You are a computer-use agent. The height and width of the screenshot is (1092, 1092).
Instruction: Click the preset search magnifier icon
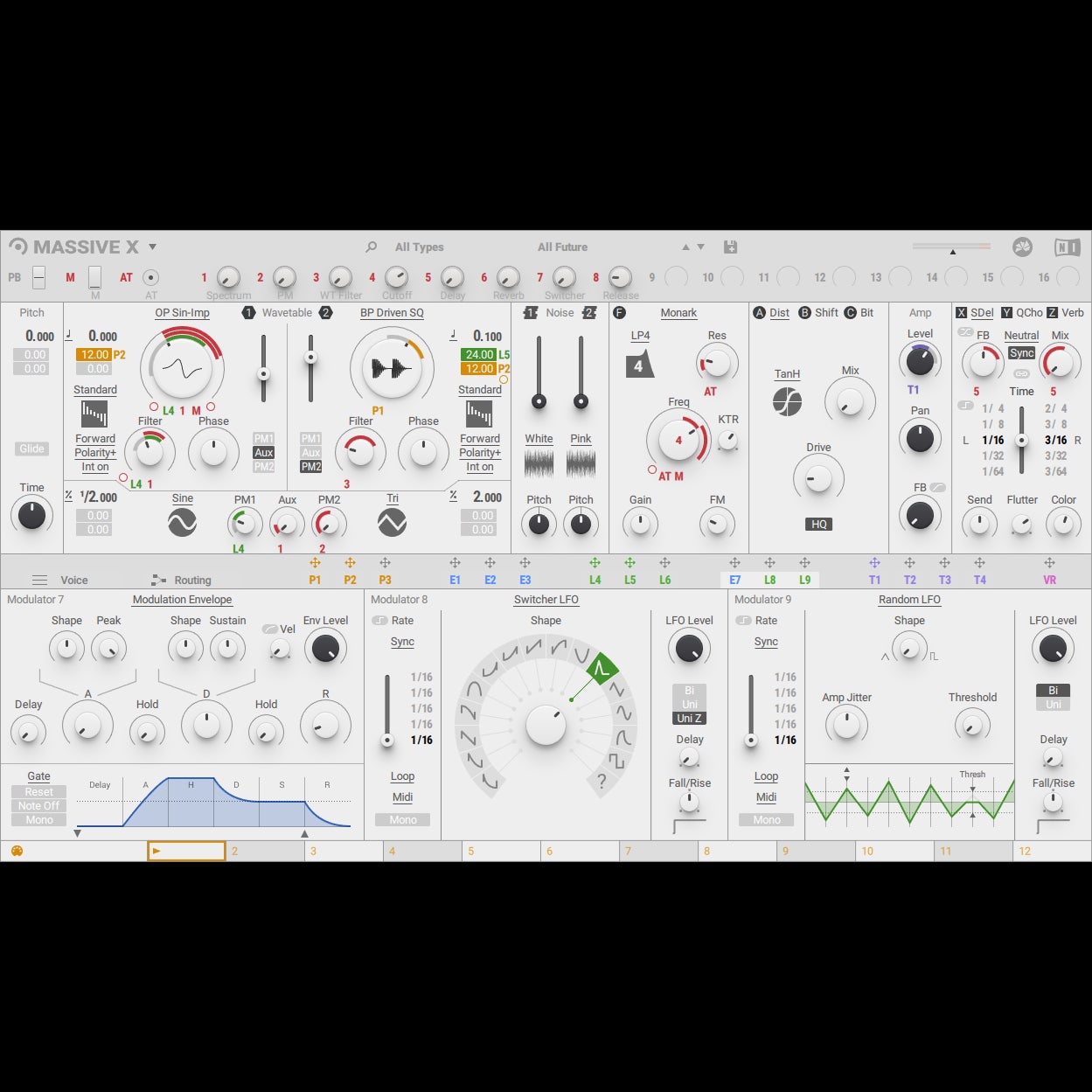372,247
